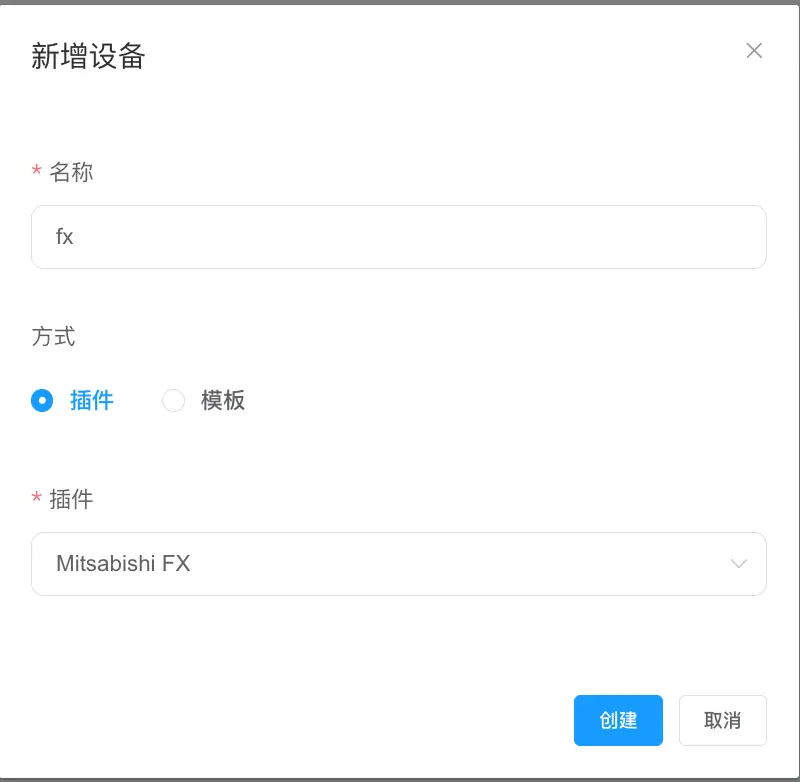The height and width of the screenshot is (782, 800).
Task: Dismiss the 新增设备 dialog with the X icon
Action: (754, 51)
